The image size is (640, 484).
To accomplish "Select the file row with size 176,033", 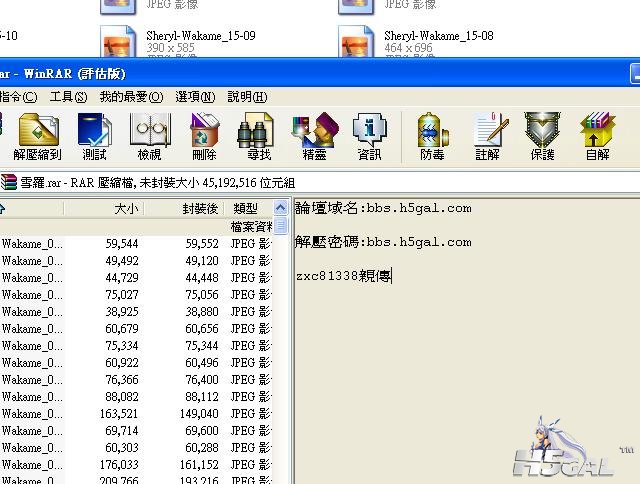I will [136, 465].
